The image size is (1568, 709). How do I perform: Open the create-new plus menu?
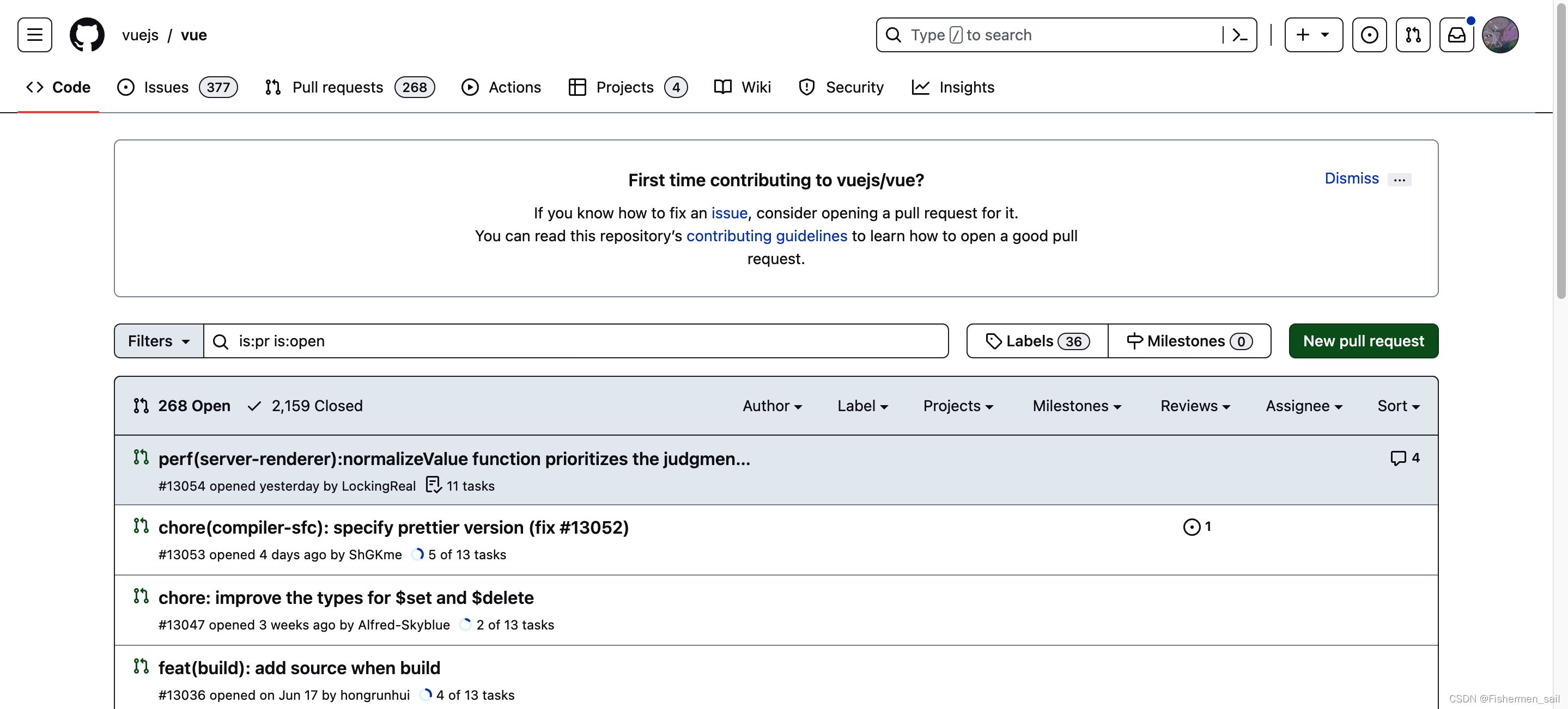coord(1313,35)
